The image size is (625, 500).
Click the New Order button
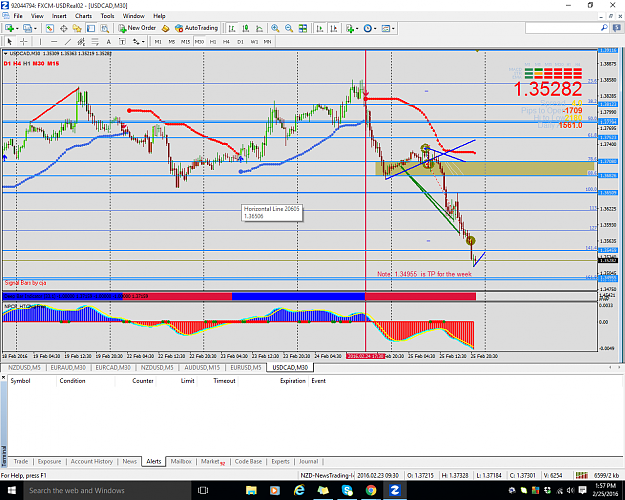click(x=137, y=28)
